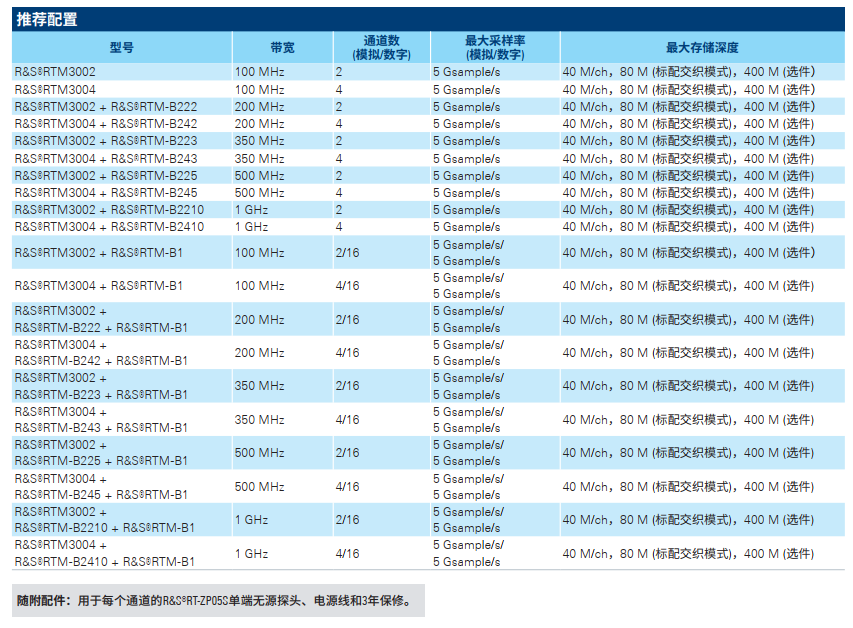The height and width of the screenshot is (628, 853).
Task: Click 2/16 in the RTM3002 + RTM-B2210 + RTM-B1 row
Action: (347, 520)
